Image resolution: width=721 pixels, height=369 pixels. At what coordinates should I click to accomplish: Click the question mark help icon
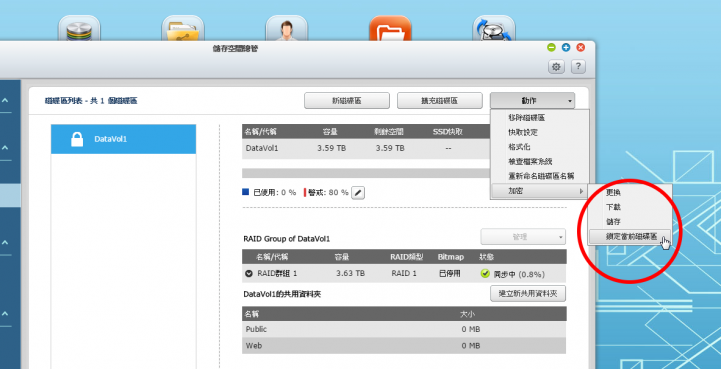coord(578,67)
